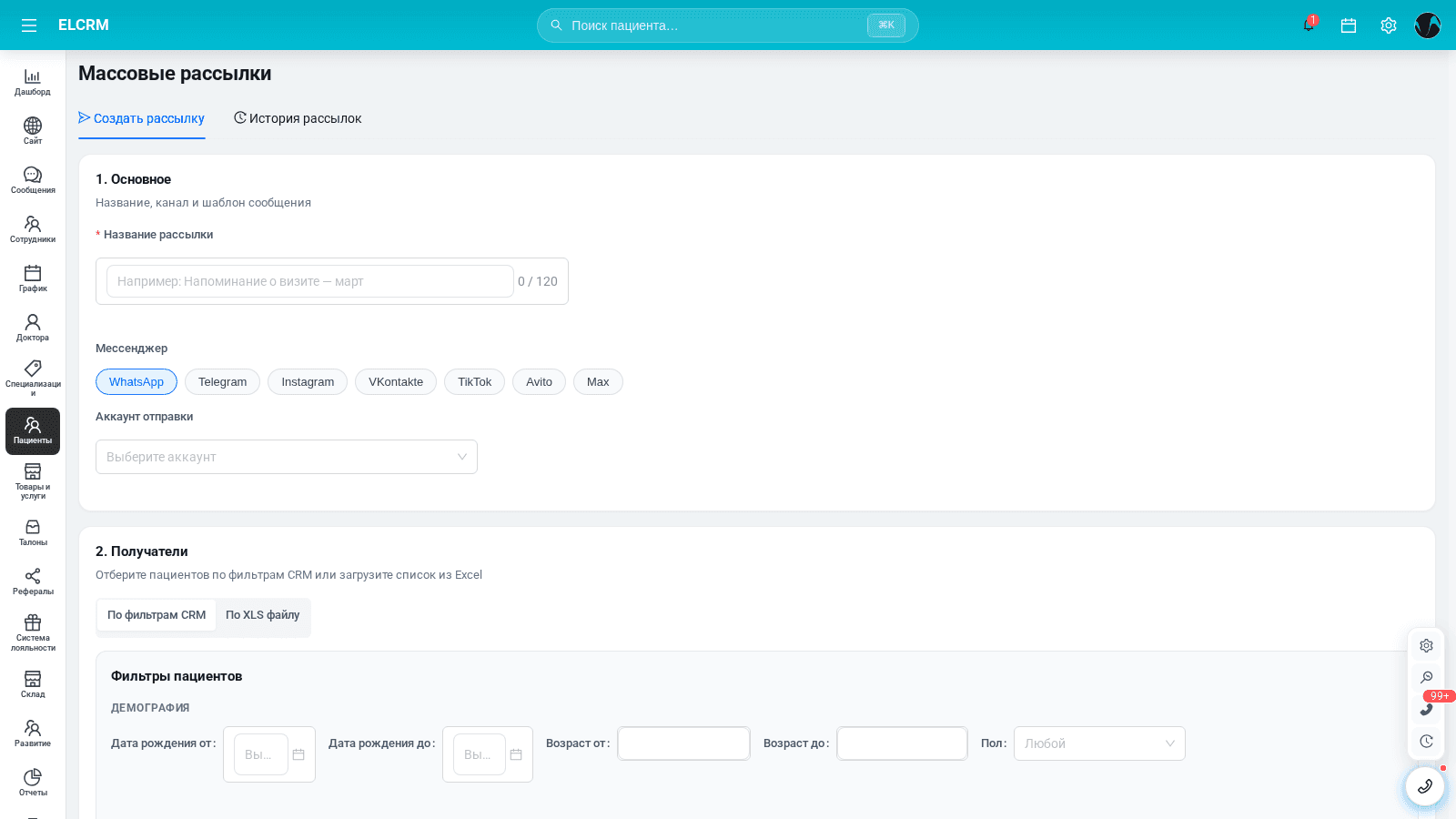The image size is (1456, 819).
Task: Go to Дашборд in the sidebar
Action: coord(33,82)
